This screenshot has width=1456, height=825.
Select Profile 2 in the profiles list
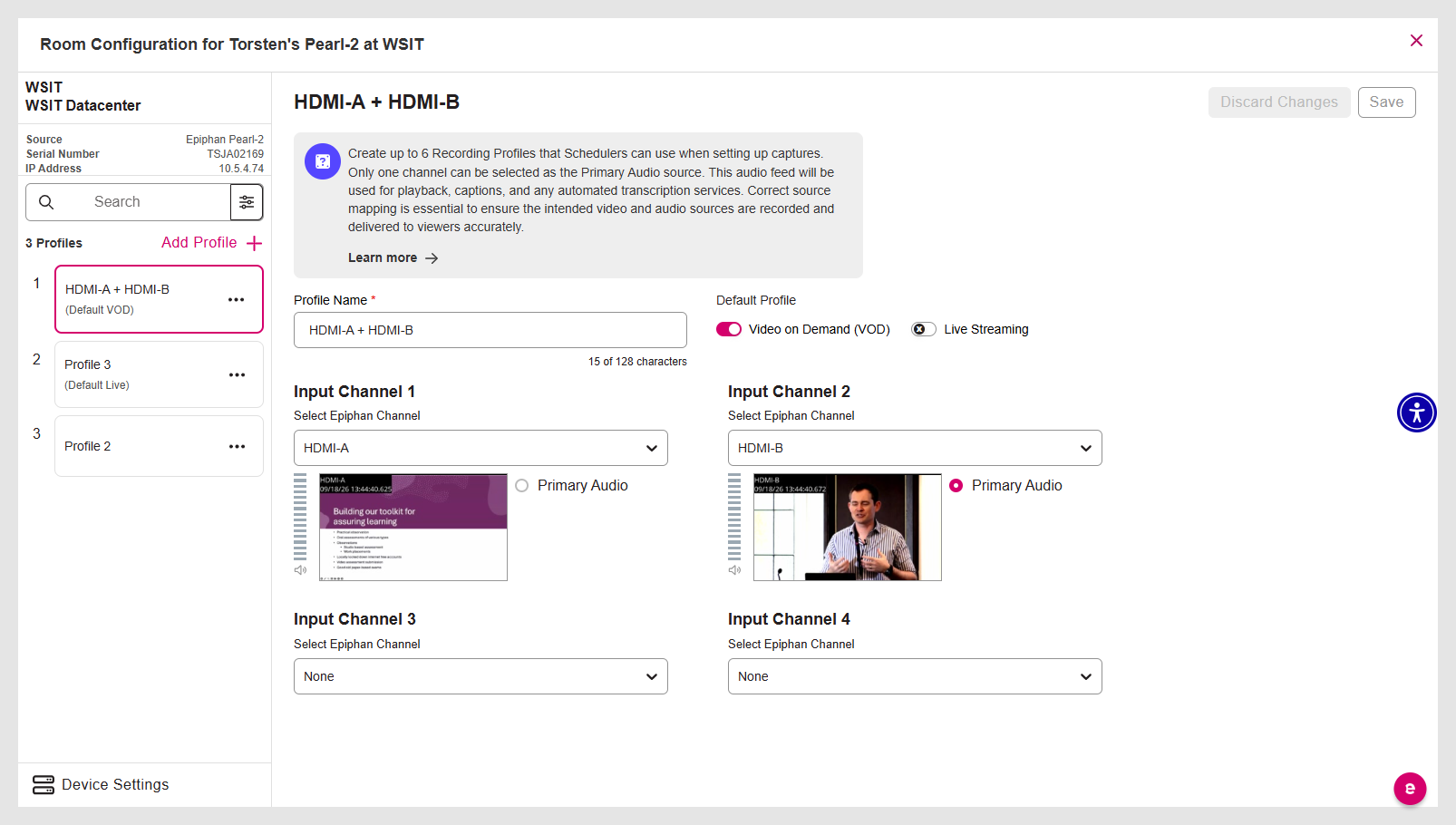click(159, 446)
